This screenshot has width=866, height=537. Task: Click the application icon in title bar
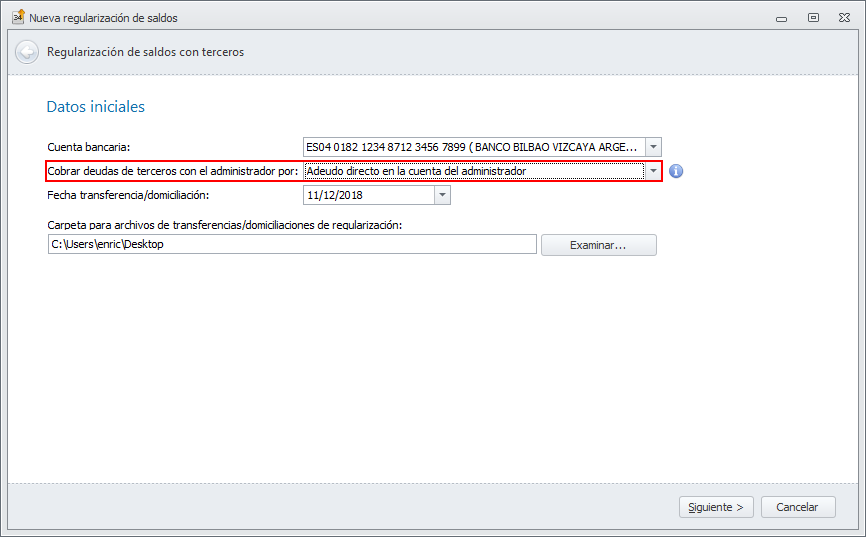coord(17,17)
